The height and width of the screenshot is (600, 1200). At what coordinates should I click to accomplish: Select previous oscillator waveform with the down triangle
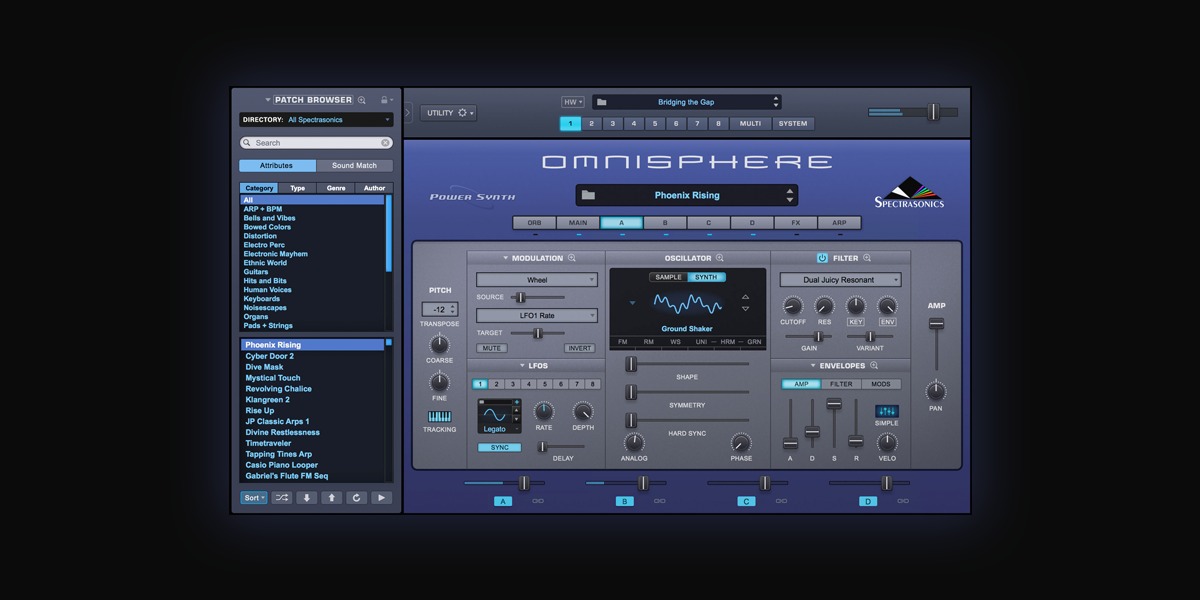click(745, 309)
